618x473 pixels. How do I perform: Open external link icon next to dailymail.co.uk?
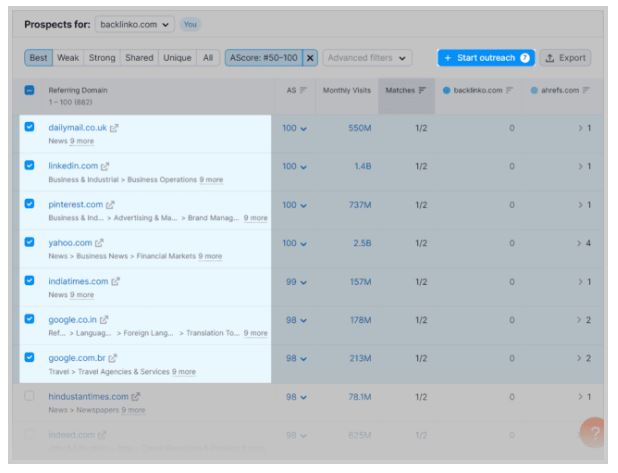click(x=114, y=128)
